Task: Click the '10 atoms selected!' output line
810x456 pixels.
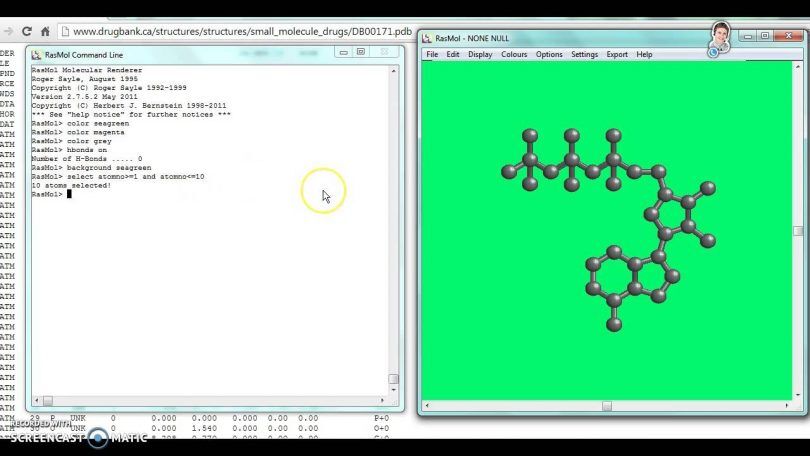Action: [x=71, y=185]
